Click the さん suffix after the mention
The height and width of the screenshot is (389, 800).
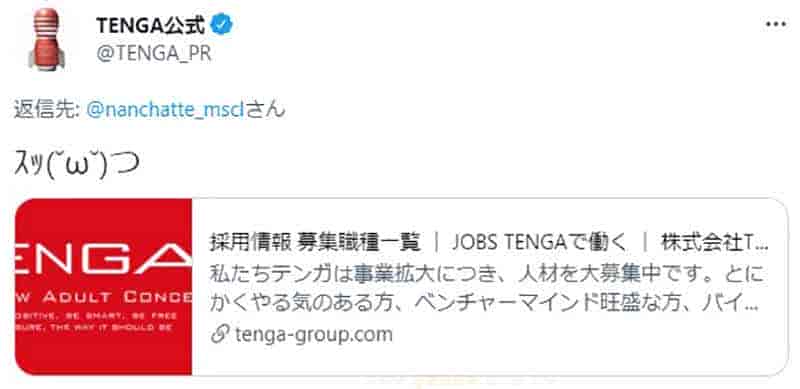266,110
